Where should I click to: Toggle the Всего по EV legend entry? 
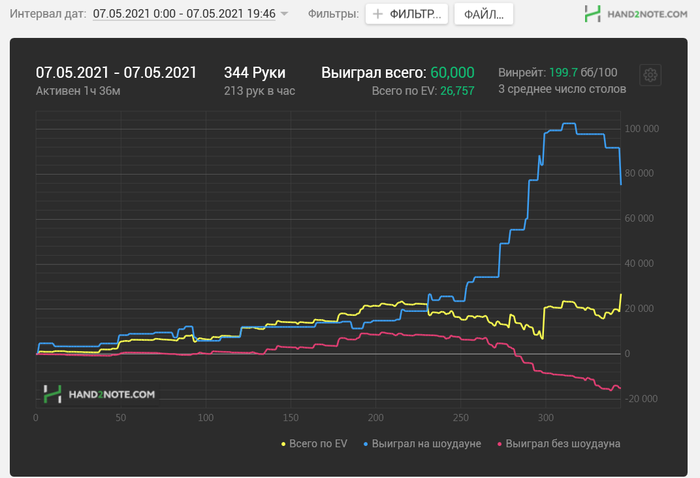point(314,444)
